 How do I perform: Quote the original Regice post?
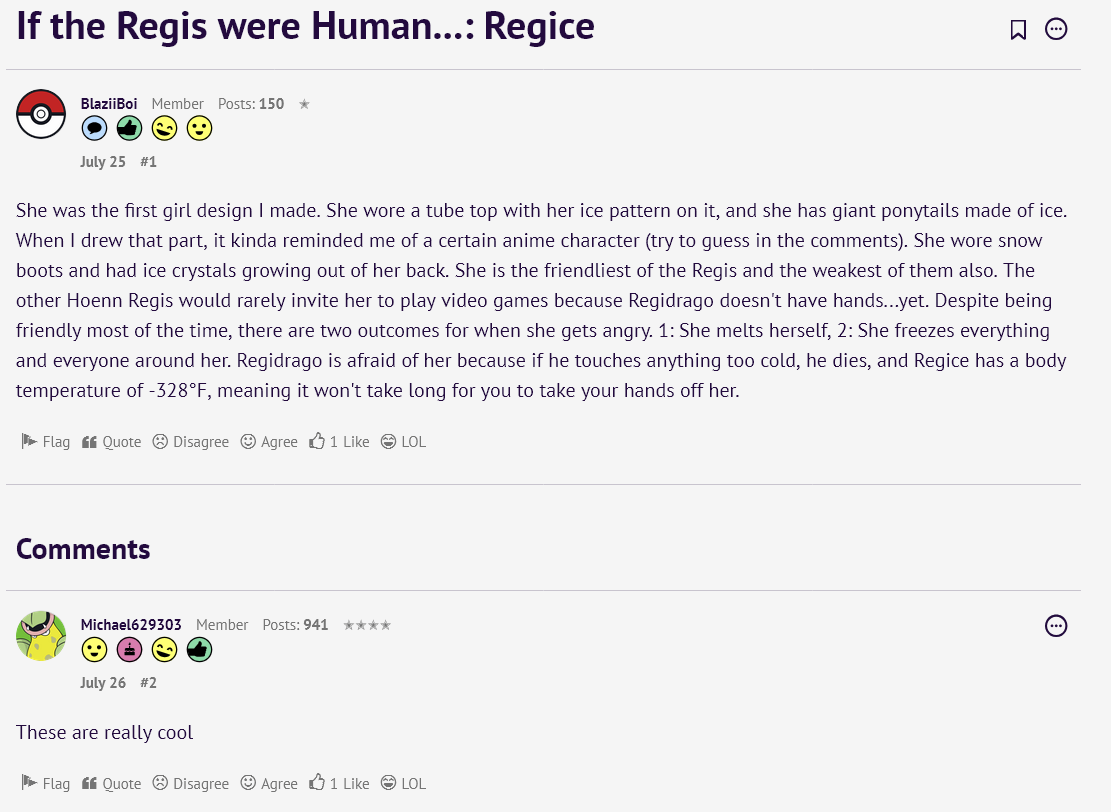coord(111,441)
